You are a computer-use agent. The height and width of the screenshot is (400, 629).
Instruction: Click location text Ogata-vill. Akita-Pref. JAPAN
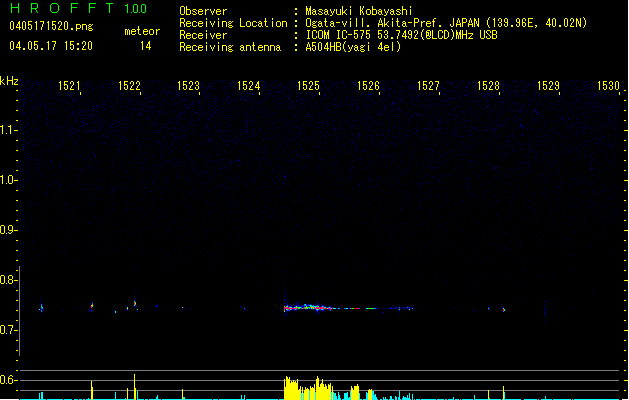[394, 23]
